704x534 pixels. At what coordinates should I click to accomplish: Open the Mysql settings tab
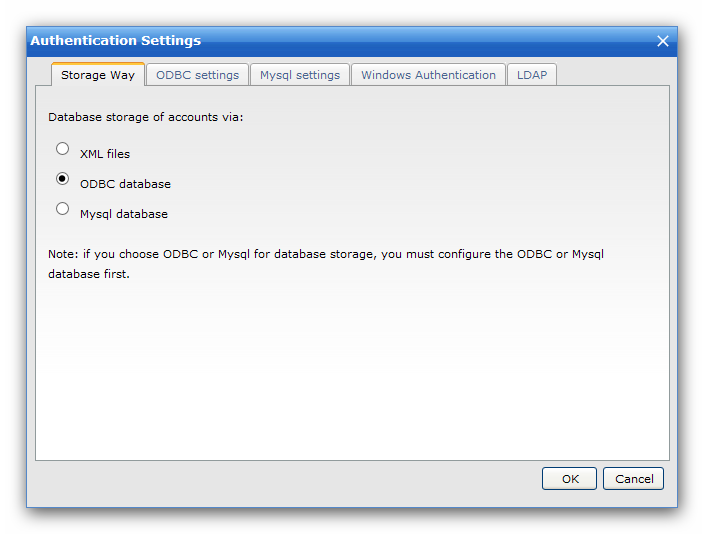(300, 75)
